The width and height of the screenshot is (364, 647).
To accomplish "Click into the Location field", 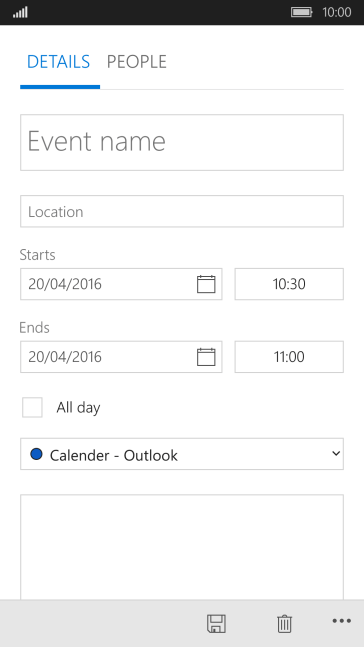I will [182, 211].
